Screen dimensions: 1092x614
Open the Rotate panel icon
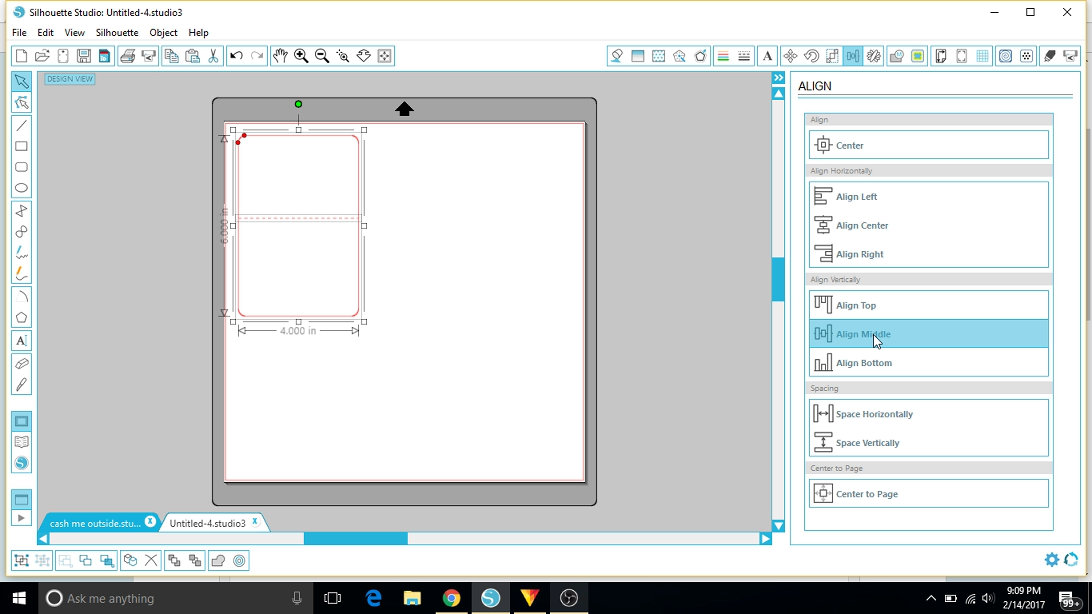click(x=811, y=56)
